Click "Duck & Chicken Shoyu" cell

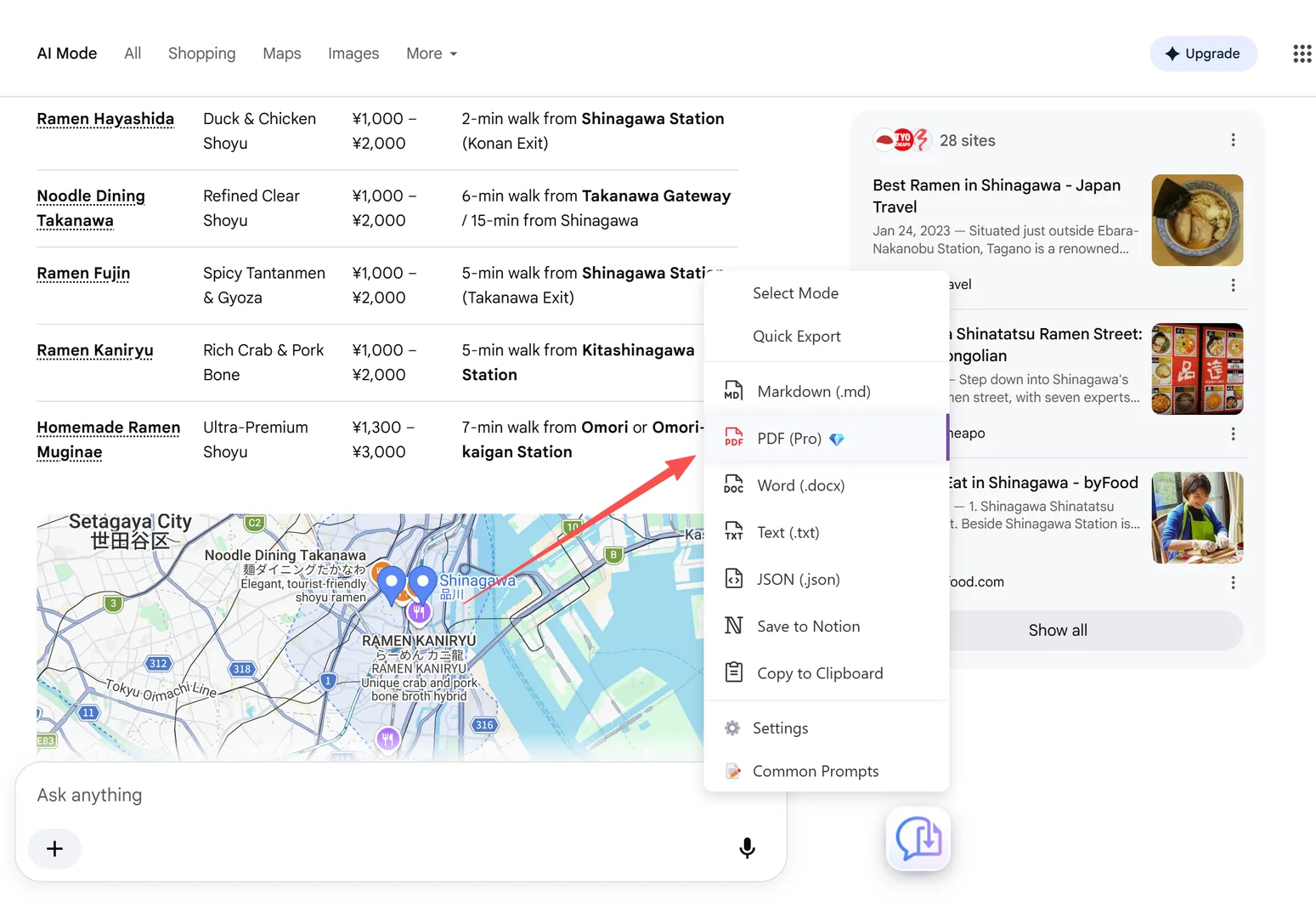[x=259, y=131]
